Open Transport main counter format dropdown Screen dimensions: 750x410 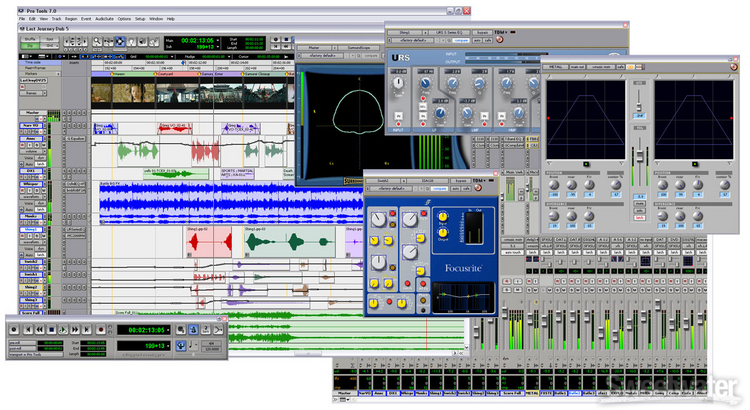pyautogui.click(x=168, y=330)
